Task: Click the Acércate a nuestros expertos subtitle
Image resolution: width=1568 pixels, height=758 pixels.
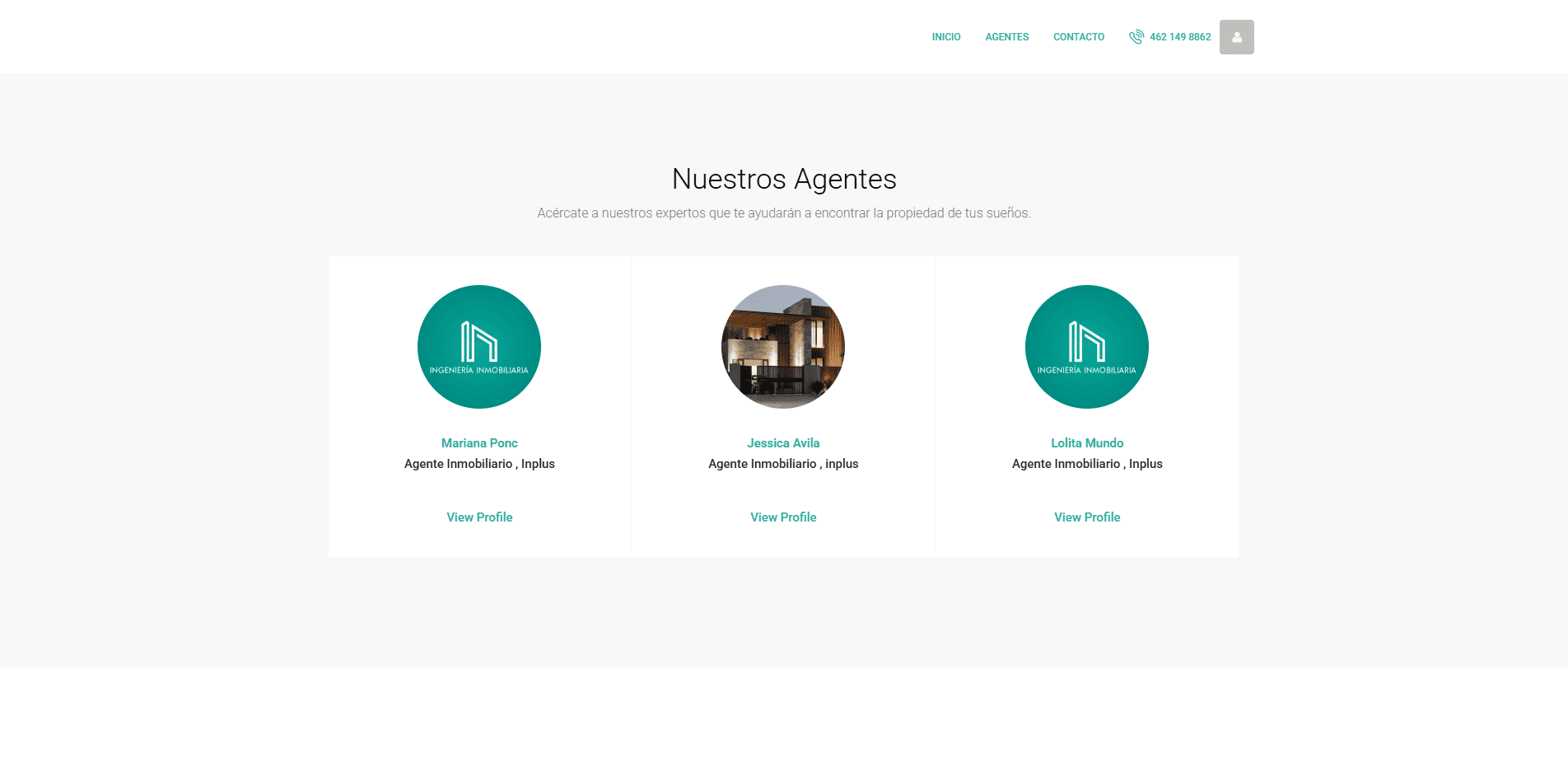Action: 783,213
